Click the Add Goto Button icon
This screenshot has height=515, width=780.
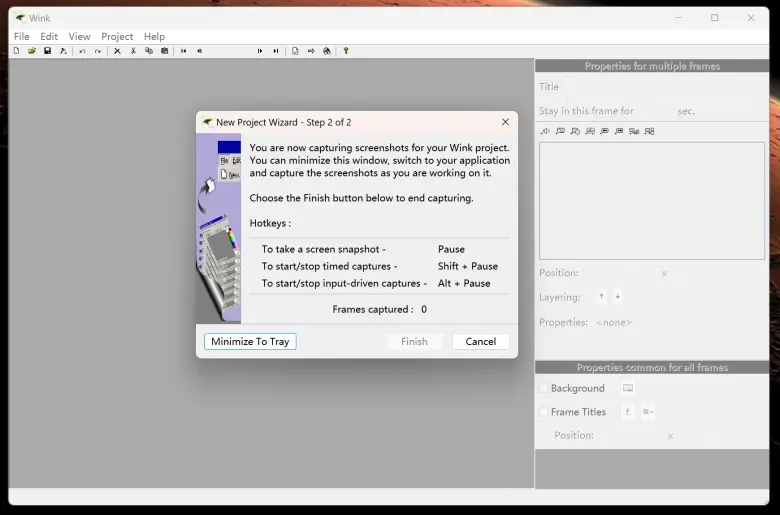[x=634, y=131]
